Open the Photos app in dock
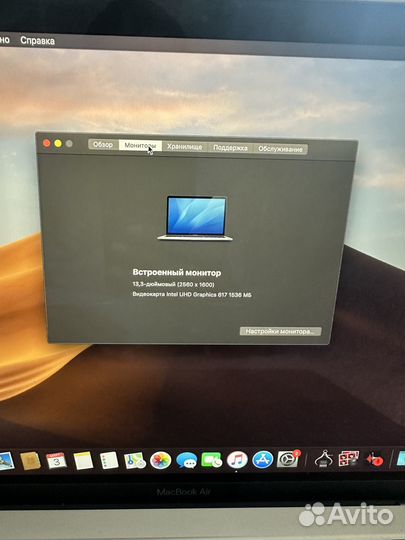This screenshot has width=405, height=540. tap(160, 461)
